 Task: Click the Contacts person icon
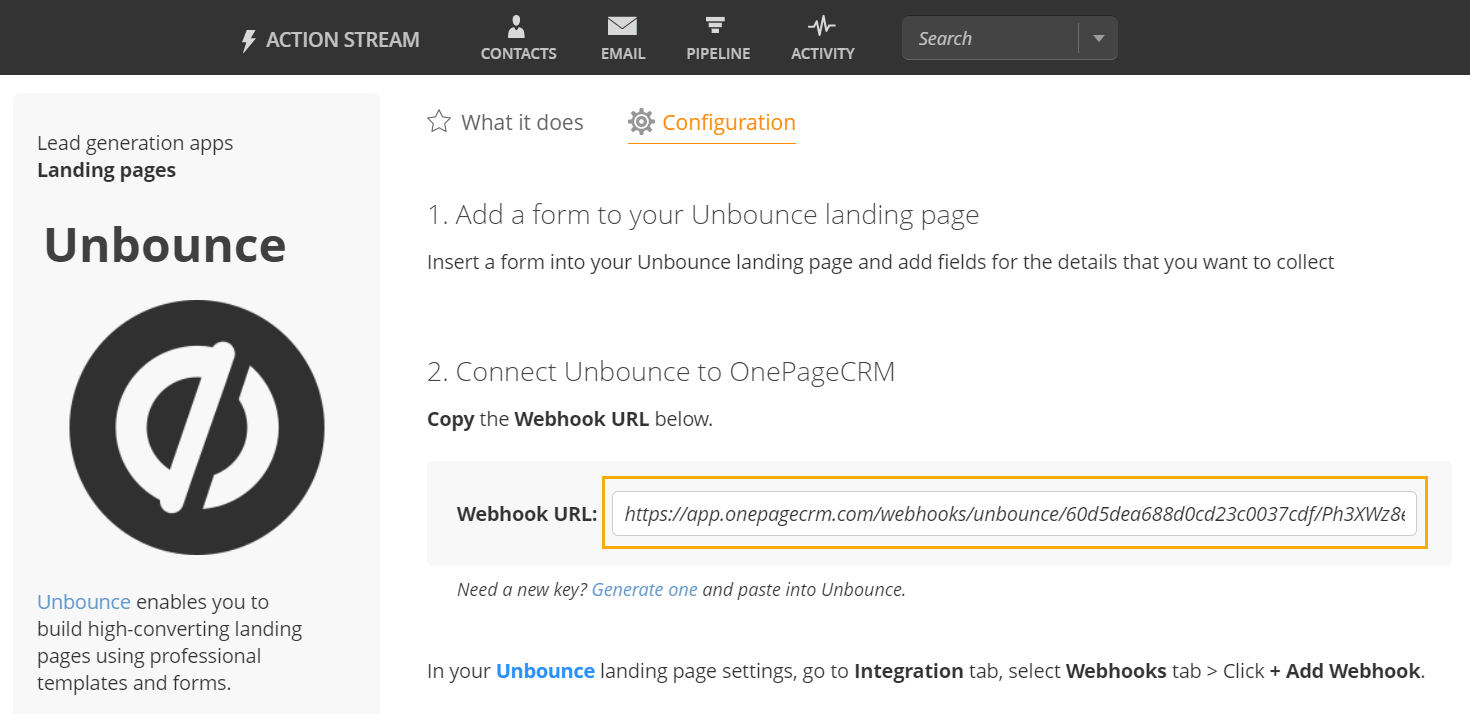517,26
